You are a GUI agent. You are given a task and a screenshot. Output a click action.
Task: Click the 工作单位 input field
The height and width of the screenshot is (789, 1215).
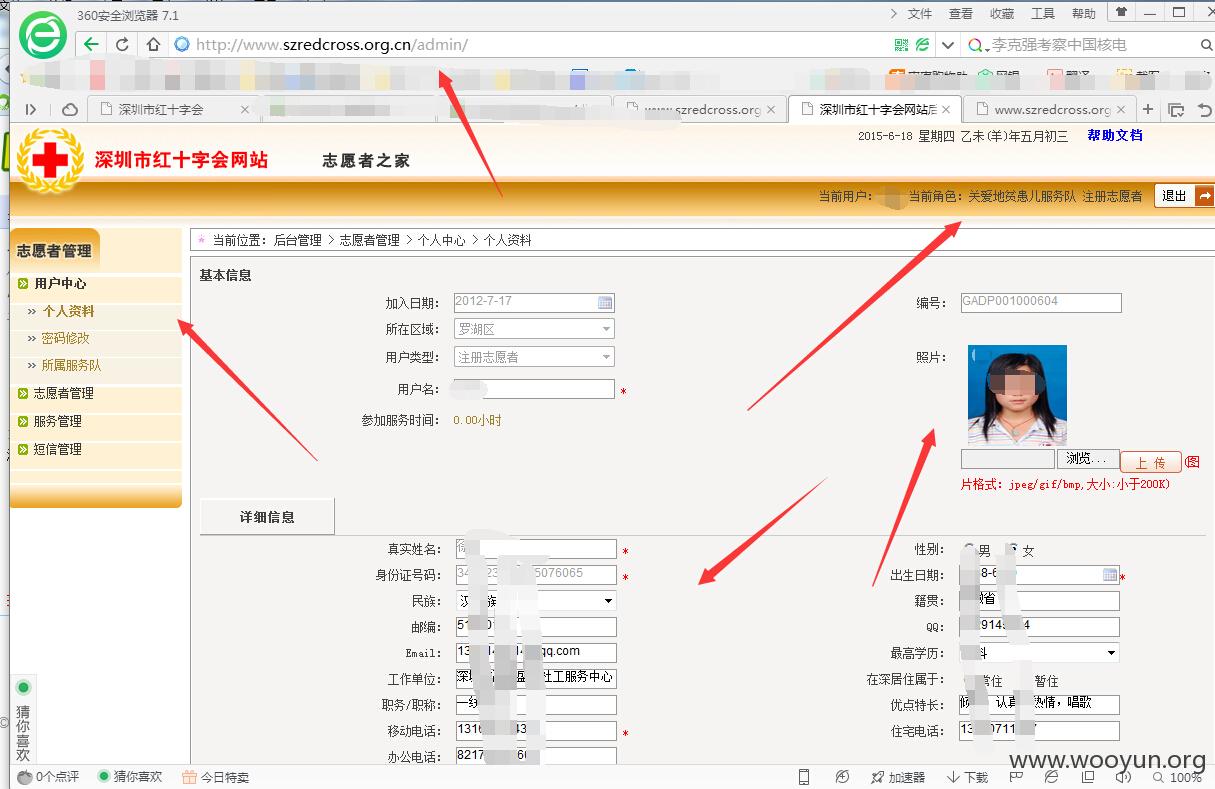tap(536, 679)
